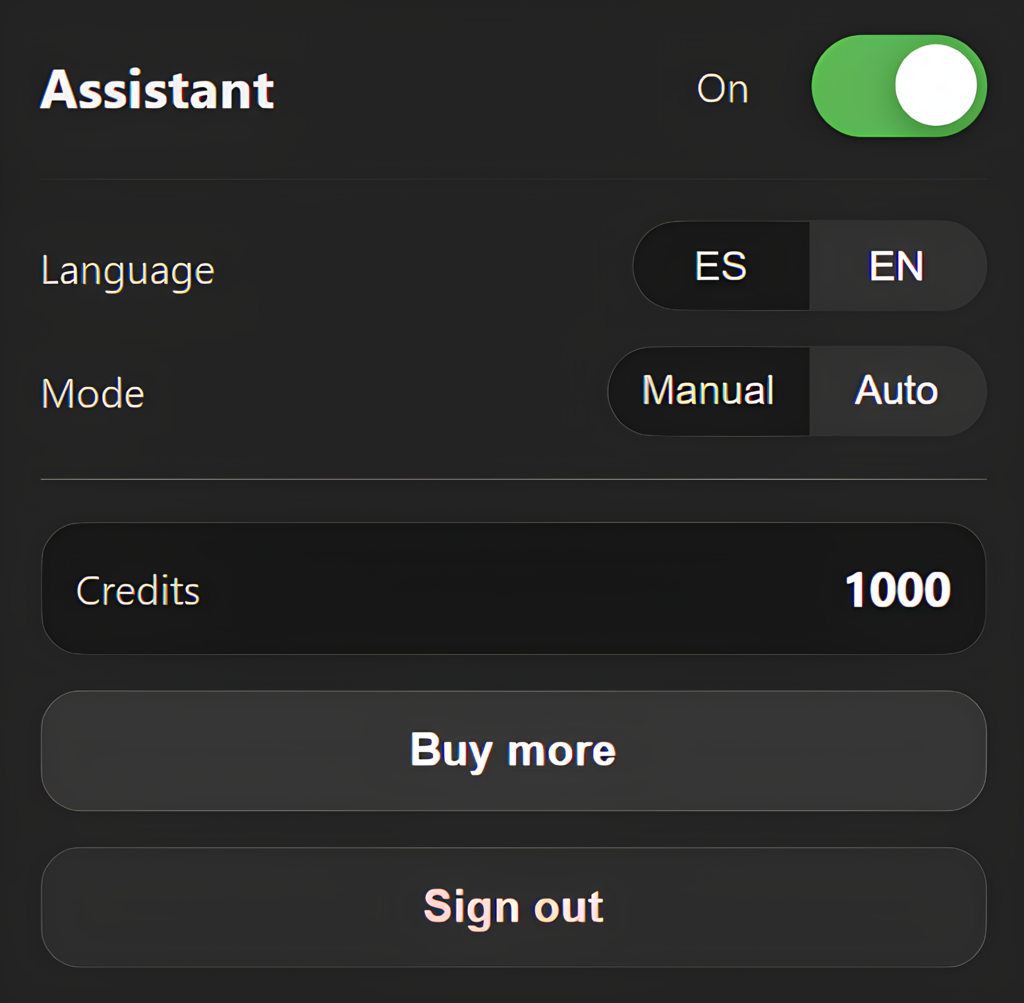This screenshot has width=1024, height=1003.
Task: Click the Language ES/EN segmented control
Action: click(x=810, y=266)
